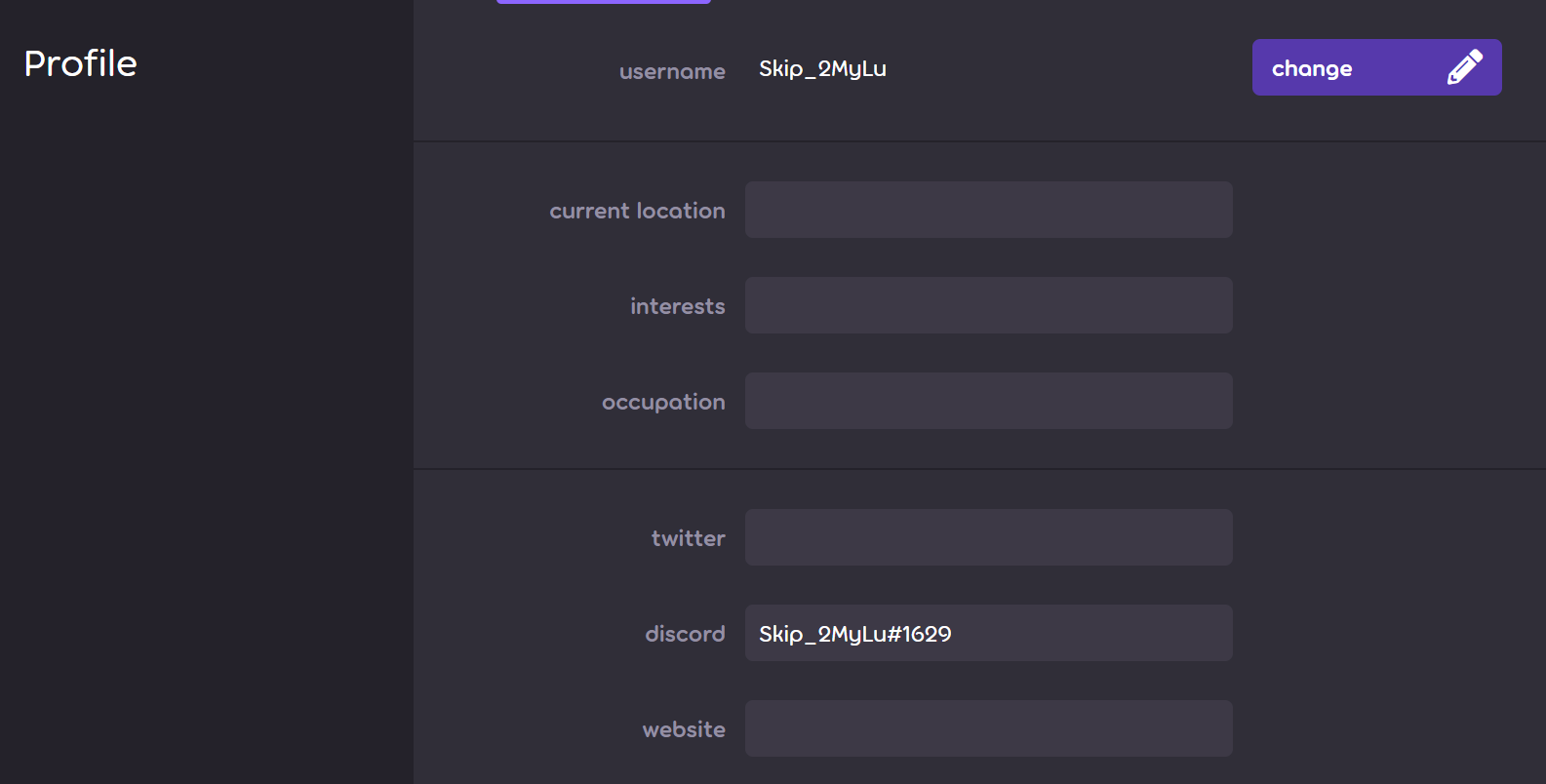
Task: Click the Profile heading in the sidebar
Action: pos(80,63)
